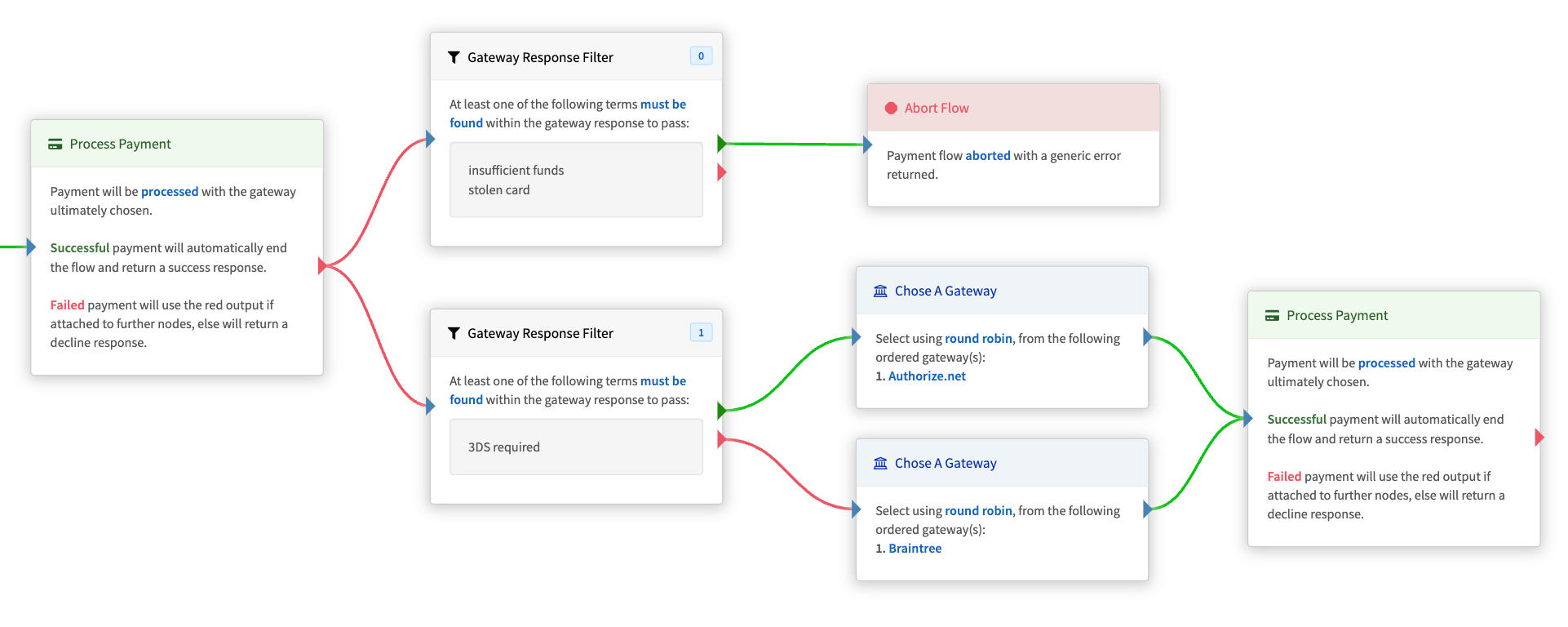Viewport: 1568px width, 627px height.
Task: Click the funnel icon on Gateway Response Filter 1
Action: pos(454,334)
